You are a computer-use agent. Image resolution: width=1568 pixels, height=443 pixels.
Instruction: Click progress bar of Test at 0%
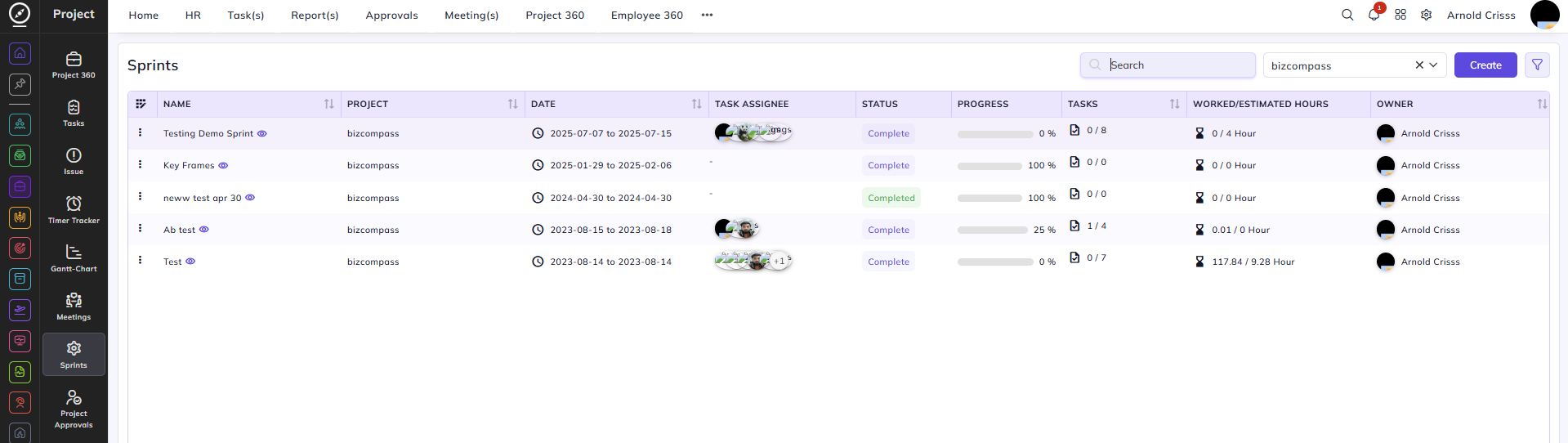coord(995,262)
